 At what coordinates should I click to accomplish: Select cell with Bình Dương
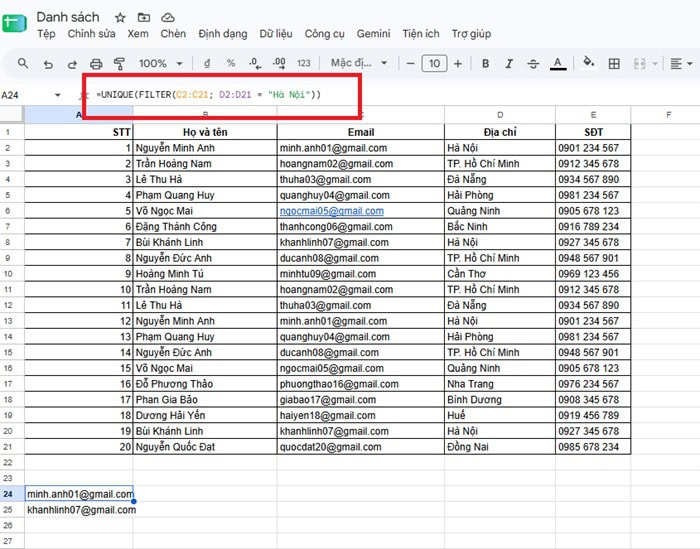click(500, 399)
